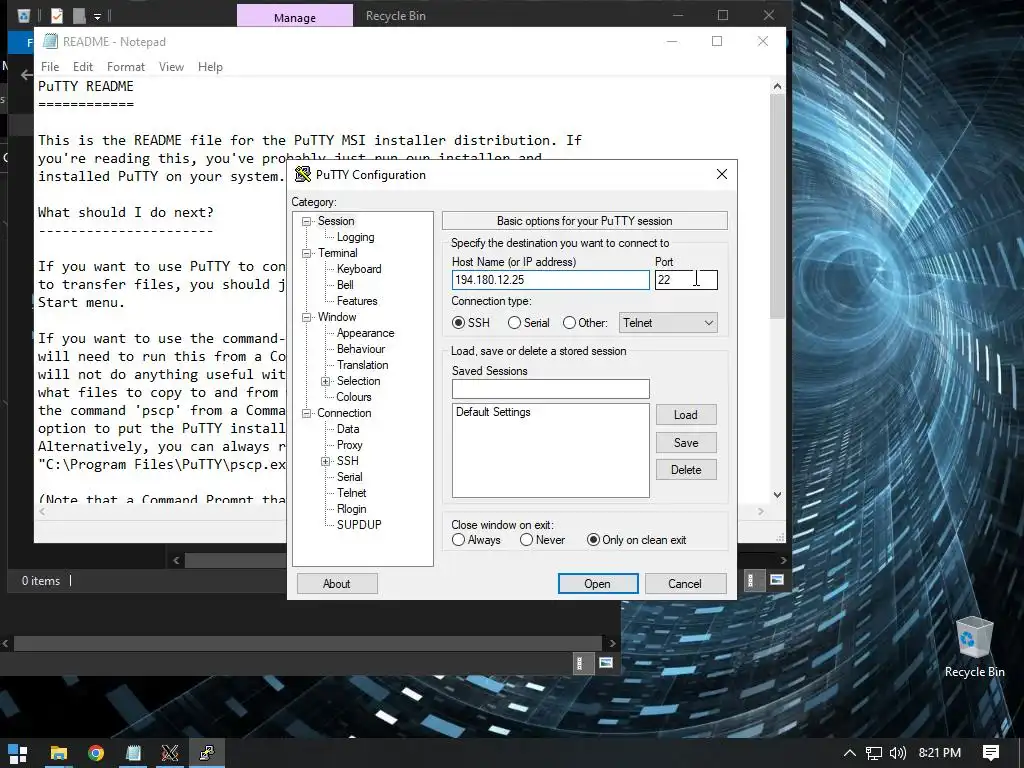Choose Only on clean exit option
This screenshot has width=1024, height=768.
[637, 540]
